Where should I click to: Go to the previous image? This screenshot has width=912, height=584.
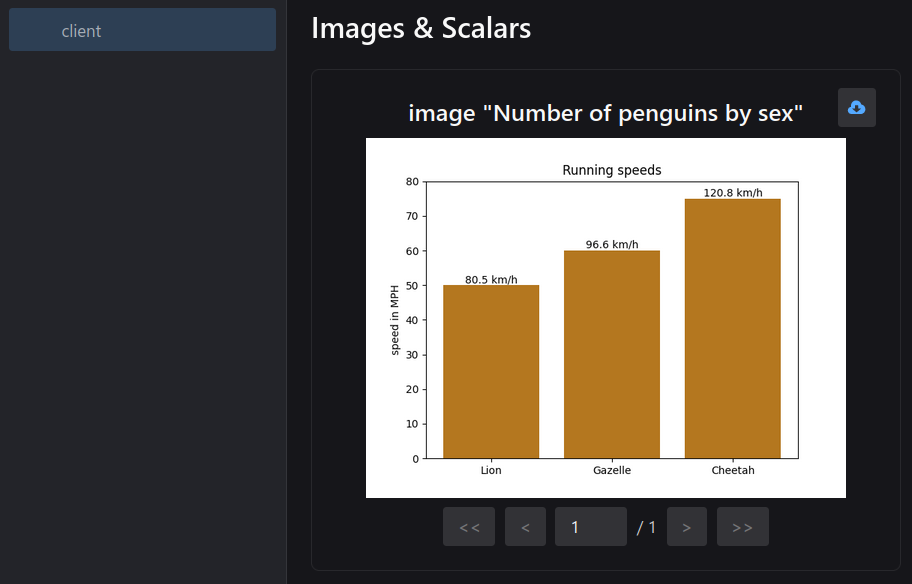(525, 527)
